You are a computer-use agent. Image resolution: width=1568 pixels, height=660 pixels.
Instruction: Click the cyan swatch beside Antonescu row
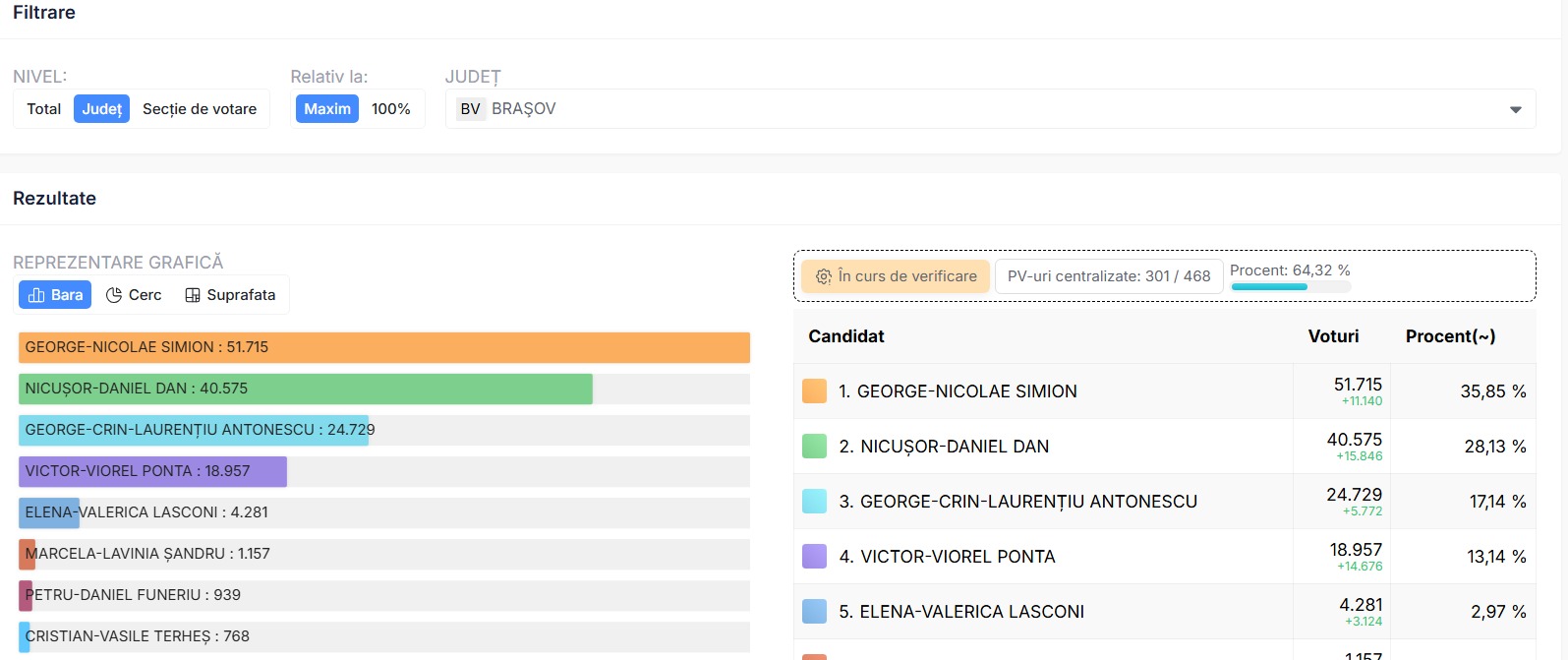[815, 502]
